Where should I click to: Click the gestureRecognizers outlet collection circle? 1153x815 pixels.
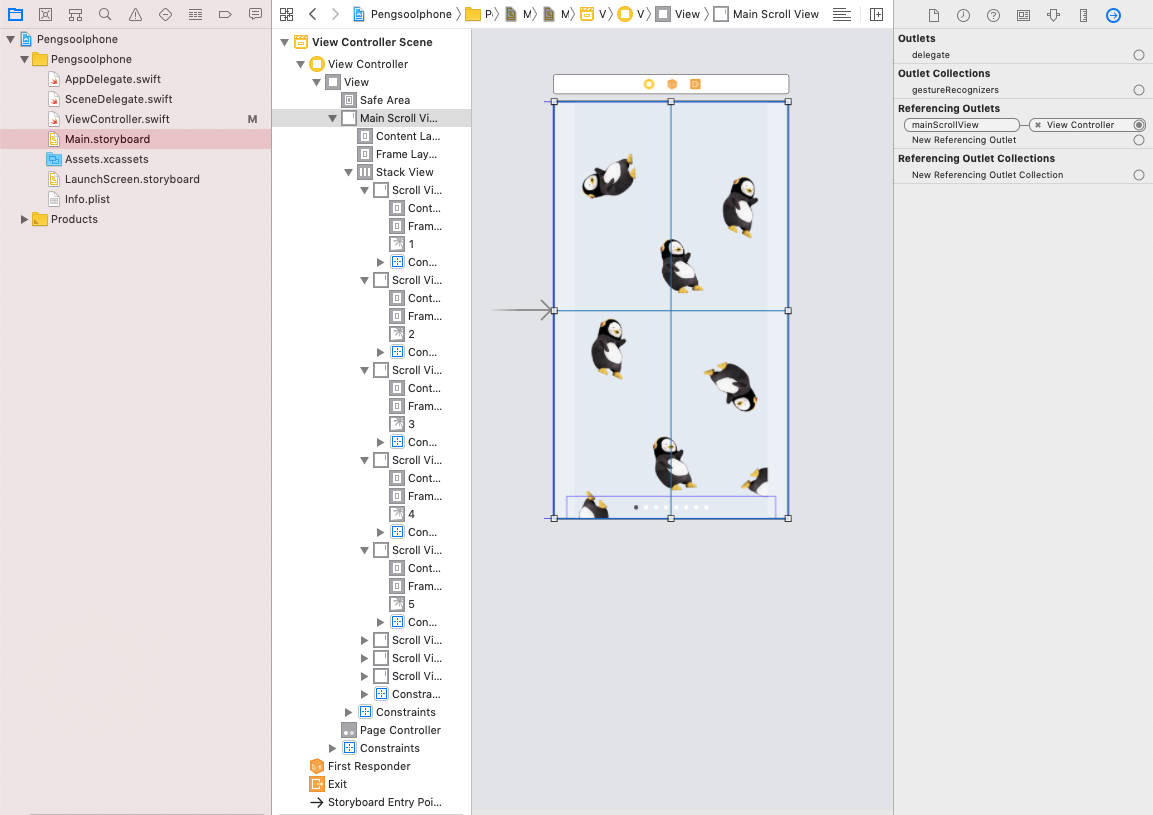tap(1138, 90)
